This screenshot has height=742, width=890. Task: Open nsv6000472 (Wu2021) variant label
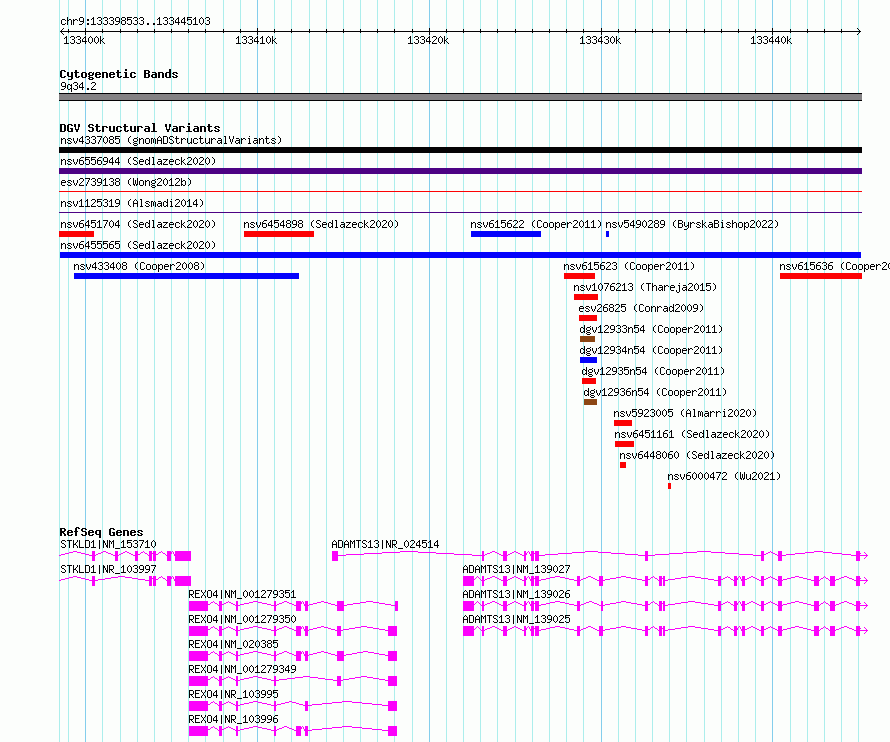tap(724, 476)
